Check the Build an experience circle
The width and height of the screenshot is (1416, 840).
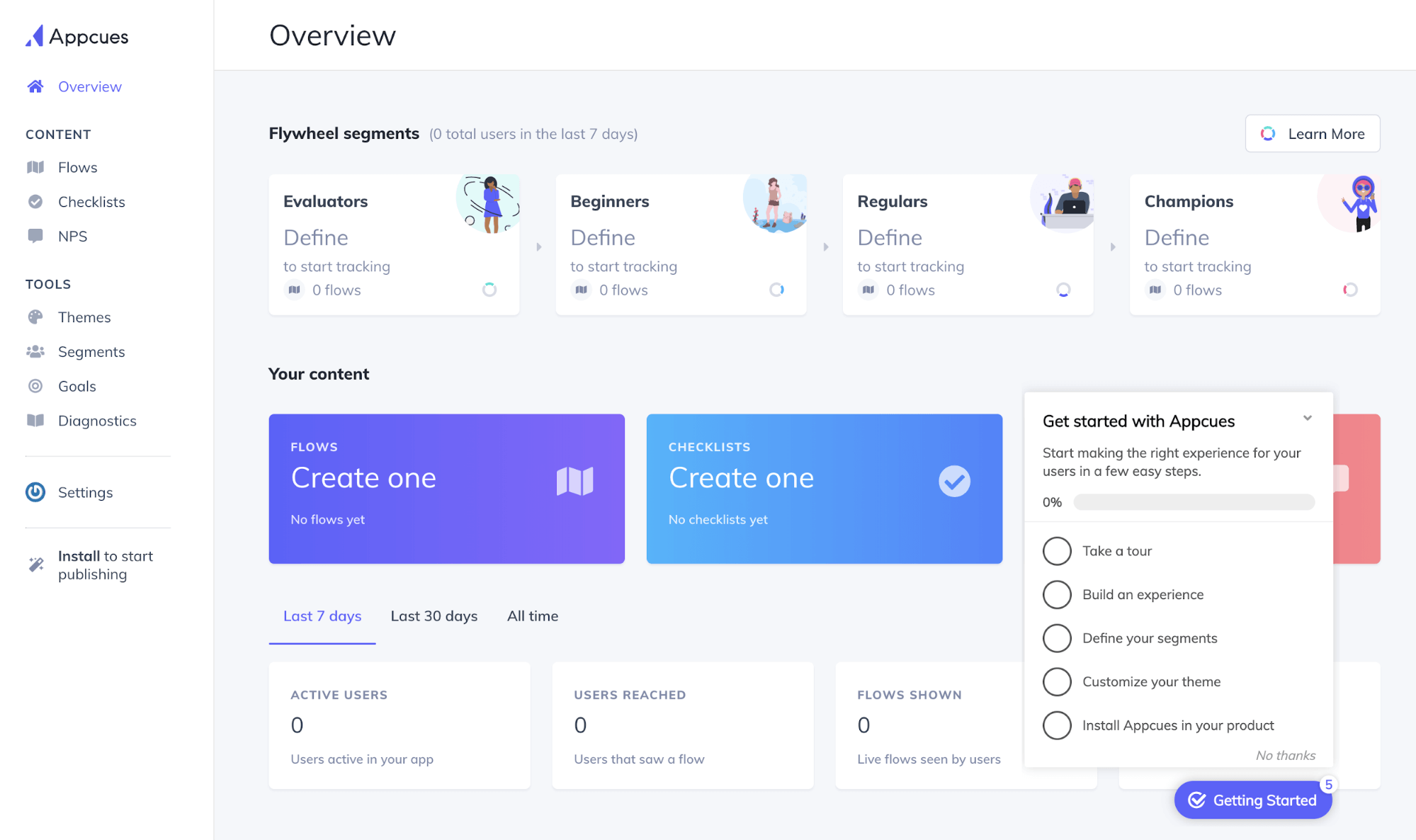click(1057, 595)
